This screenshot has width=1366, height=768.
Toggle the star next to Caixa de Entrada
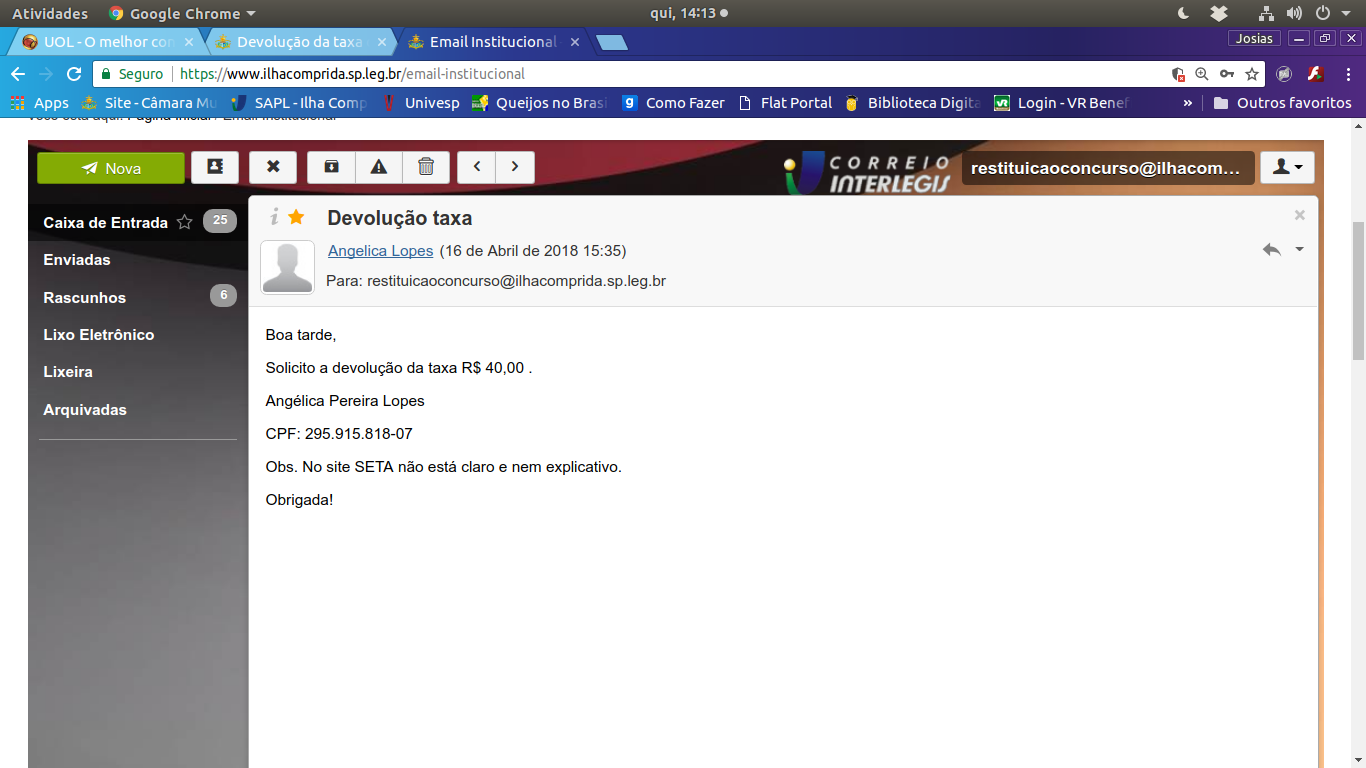click(x=185, y=222)
